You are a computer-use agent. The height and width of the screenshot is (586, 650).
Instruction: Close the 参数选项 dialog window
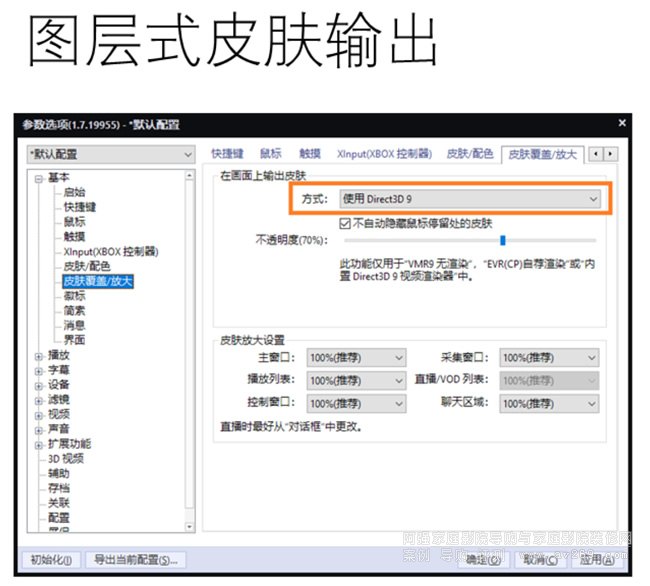click(622, 124)
